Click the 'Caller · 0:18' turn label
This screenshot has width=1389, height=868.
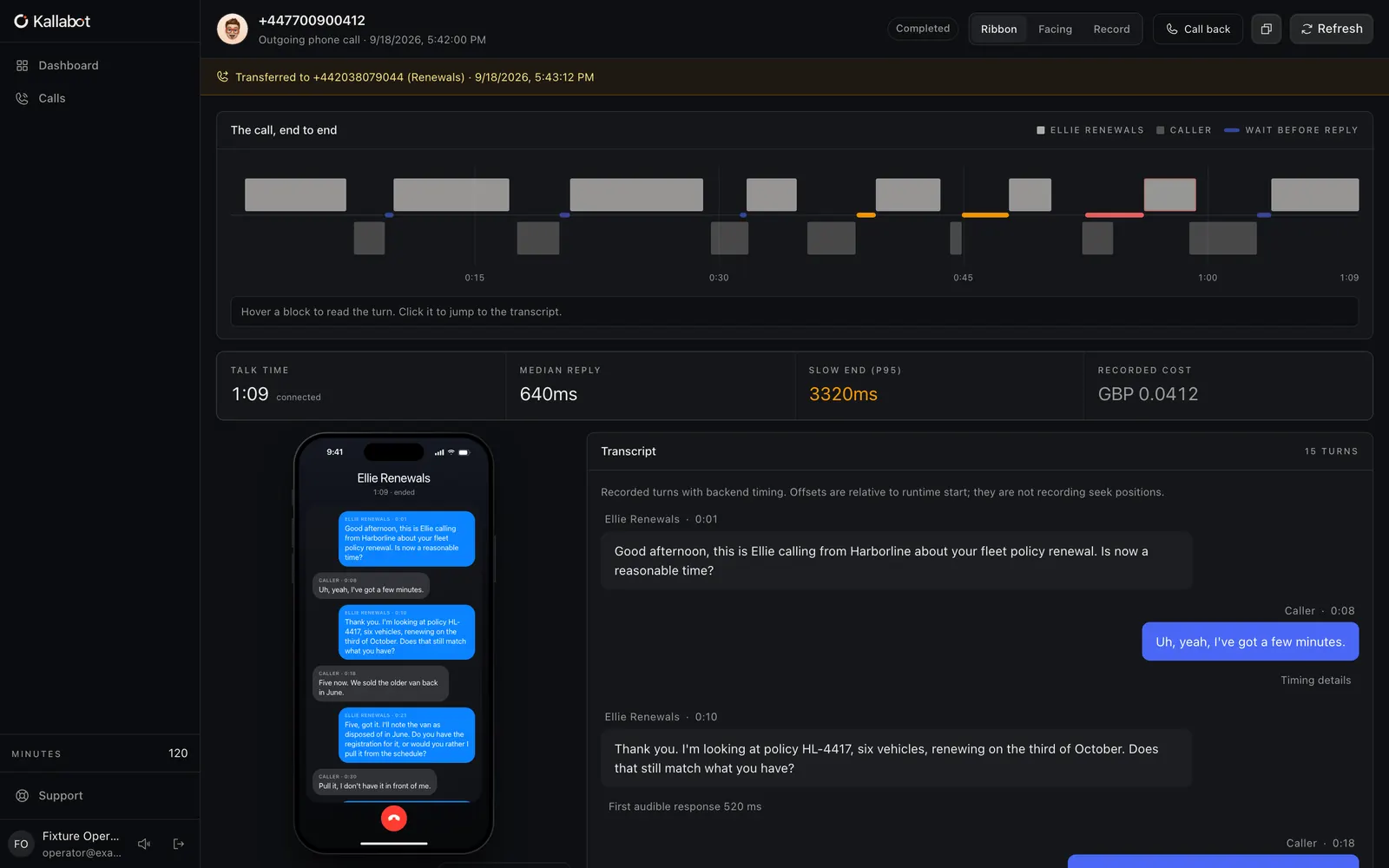click(1320, 843)
